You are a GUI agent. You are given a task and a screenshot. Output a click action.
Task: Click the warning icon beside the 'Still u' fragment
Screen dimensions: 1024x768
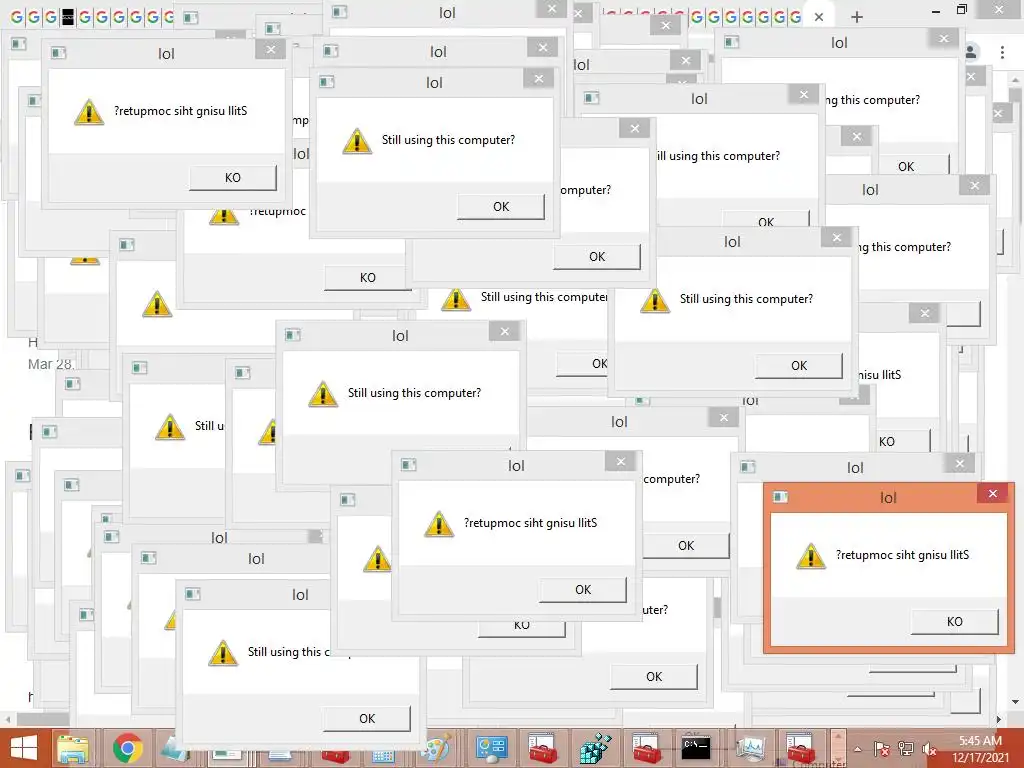[x=170, y=426]
